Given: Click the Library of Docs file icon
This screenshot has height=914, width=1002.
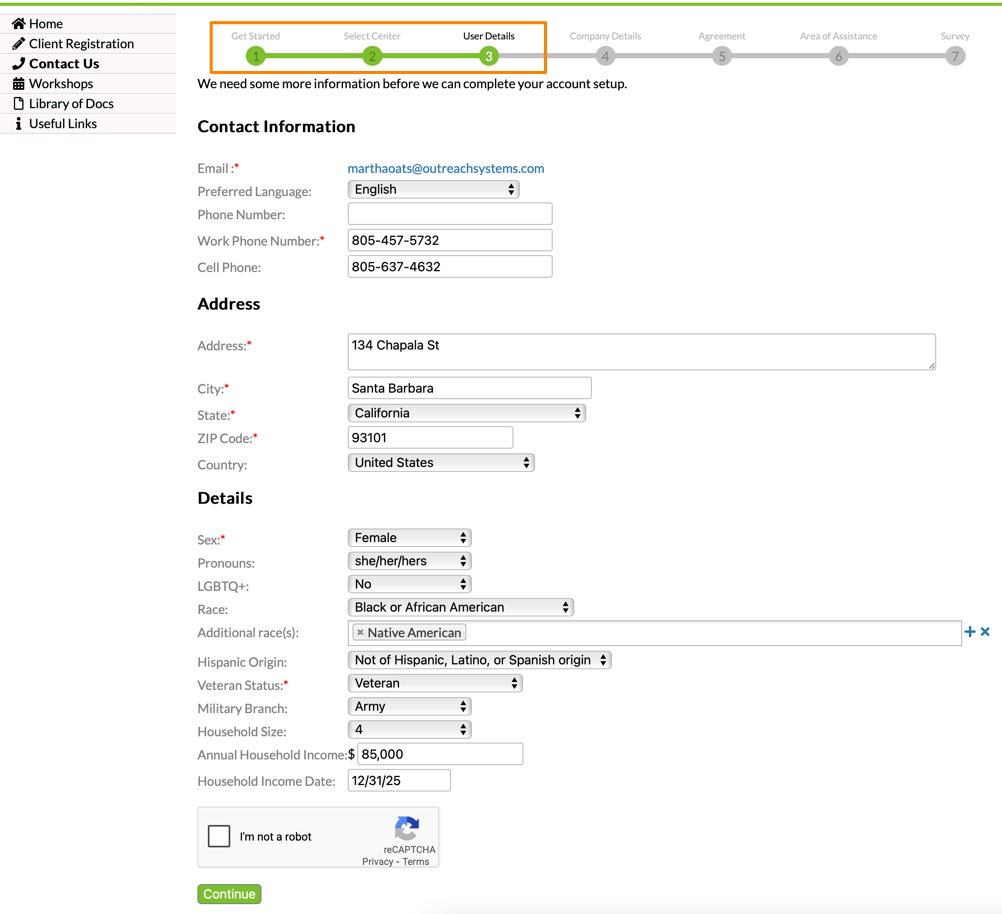Looking at the screenshot, I should point(18,103).
